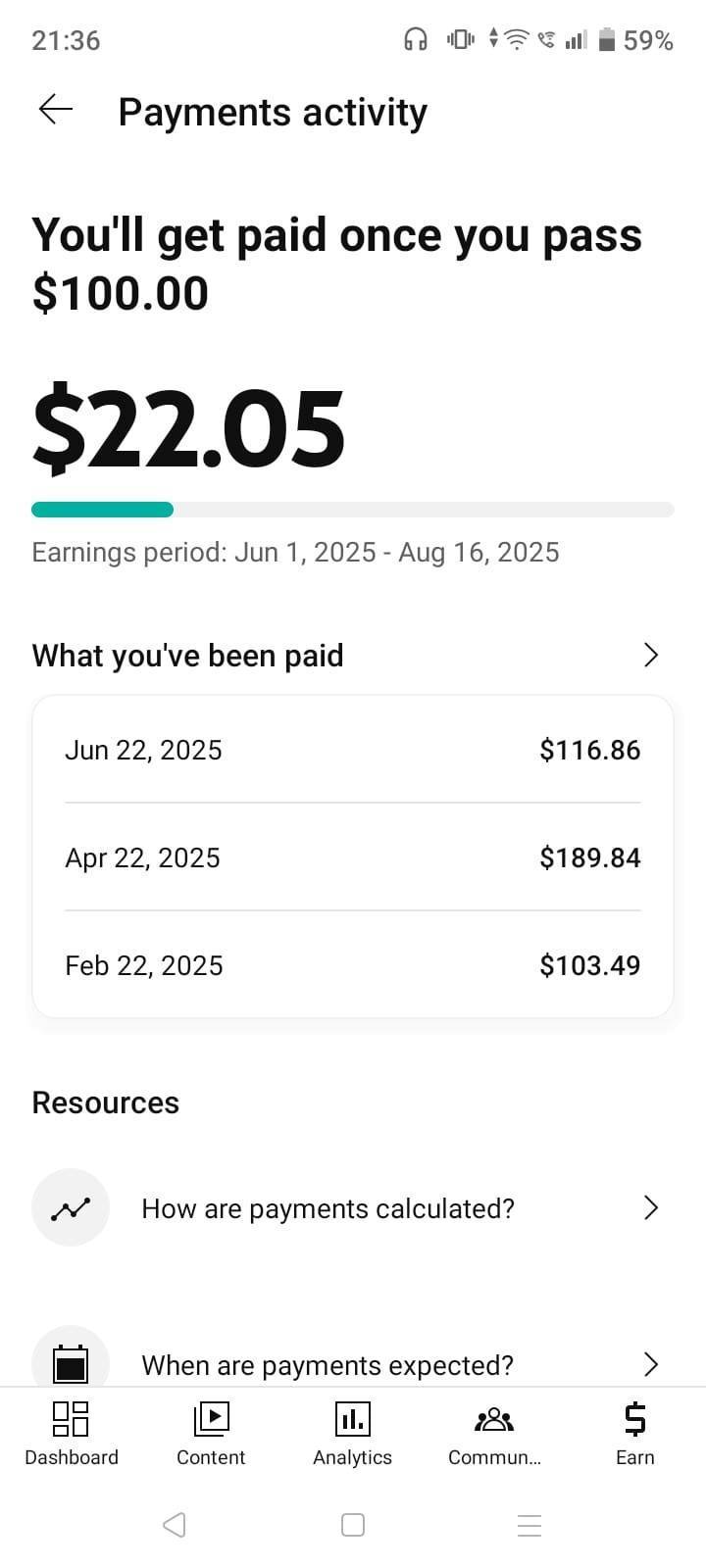Screen dimensions: 706x1568
Task: Open the When are payments expected chevron
Action: click(650, 1364)
